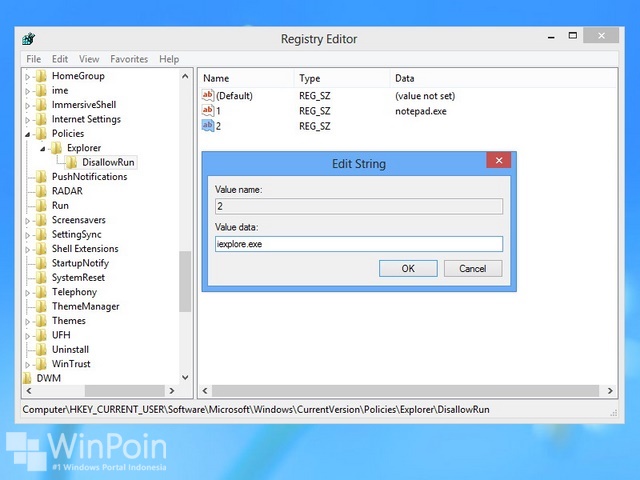This screenshot has width=640, height=480.
Task: Click the Type column header
Action: (x=342, y=78)
